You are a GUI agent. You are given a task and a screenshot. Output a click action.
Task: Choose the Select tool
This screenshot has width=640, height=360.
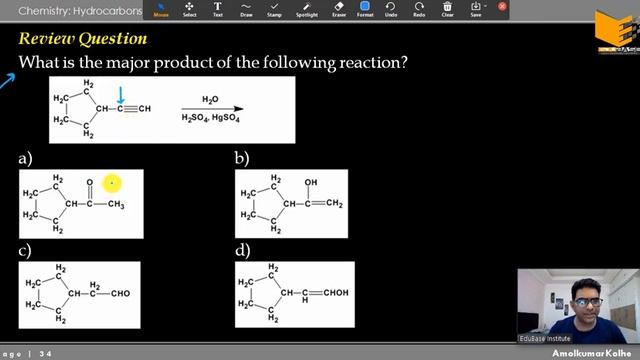pyautogui.click(x=189, y=9)
